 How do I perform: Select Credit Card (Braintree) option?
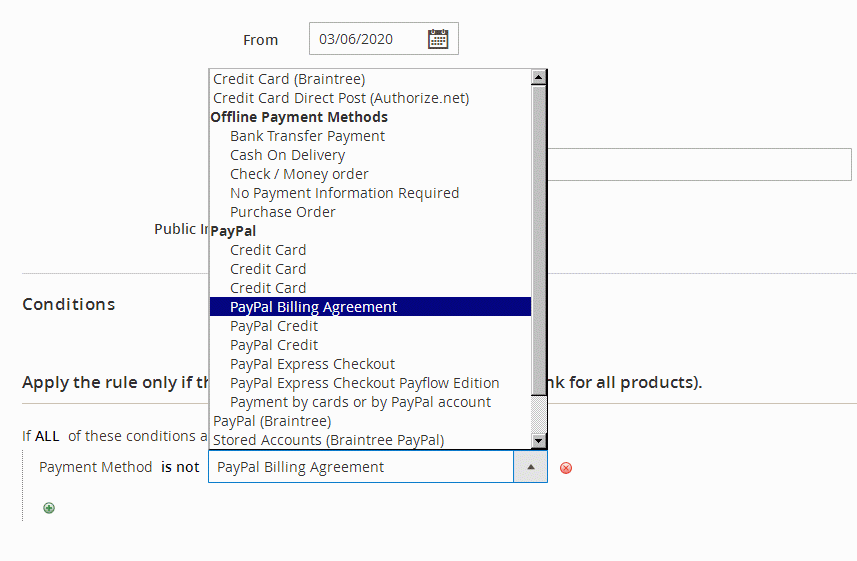click(x=289, y=79)
